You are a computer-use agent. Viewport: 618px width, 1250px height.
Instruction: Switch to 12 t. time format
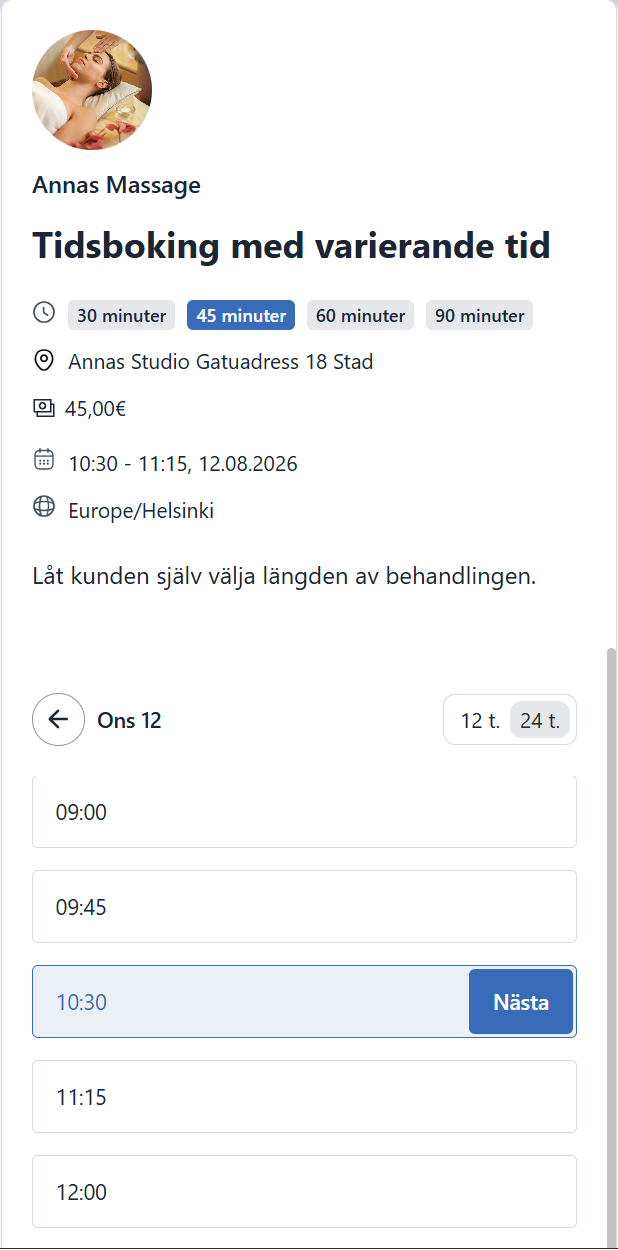tap(480, 720)
